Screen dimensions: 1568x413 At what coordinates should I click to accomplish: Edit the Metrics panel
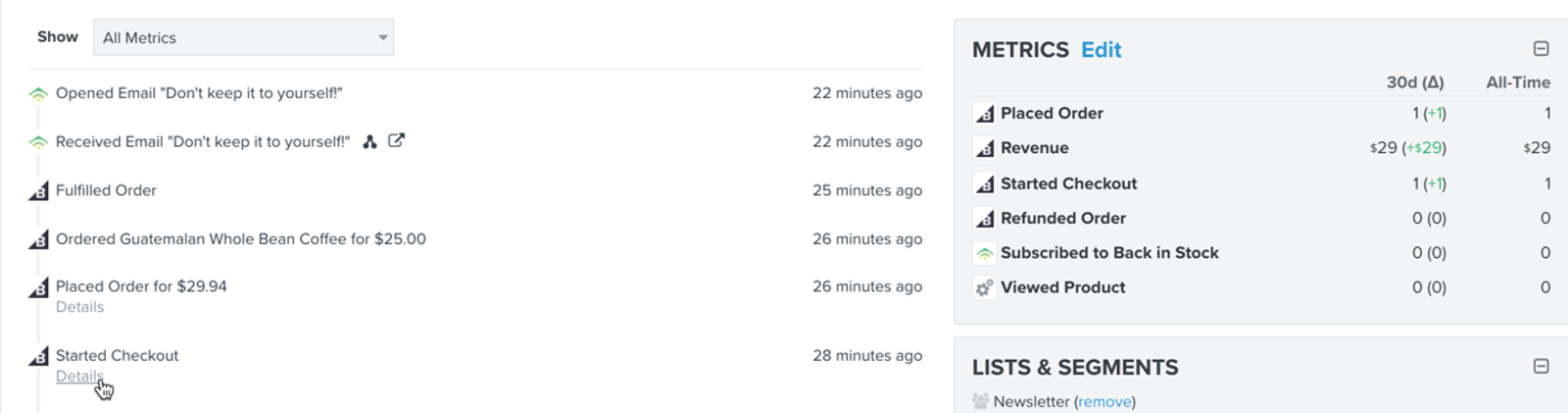[1101, 50]
